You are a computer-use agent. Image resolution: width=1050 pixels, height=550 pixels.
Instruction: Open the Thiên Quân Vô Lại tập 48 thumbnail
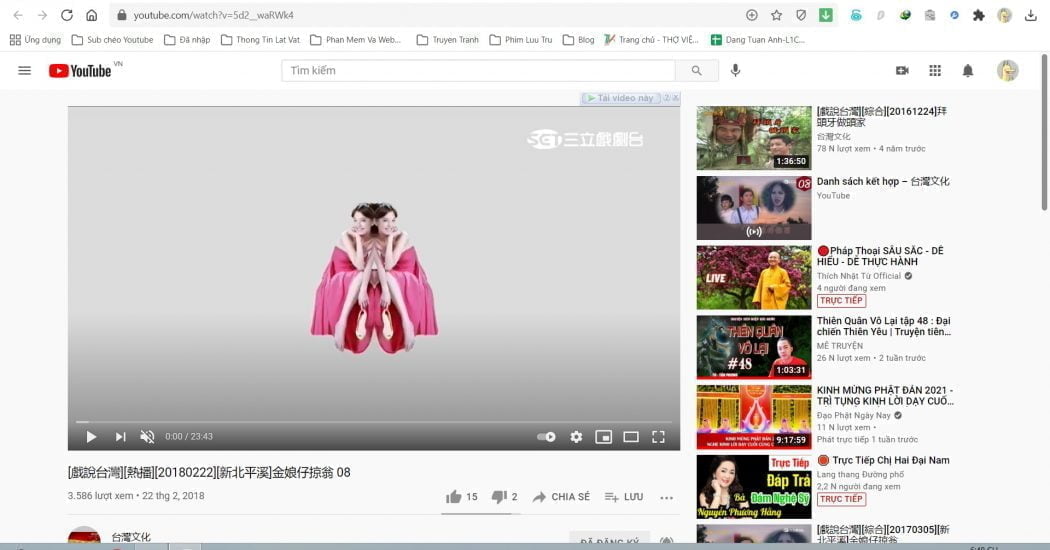click(753, 347)
